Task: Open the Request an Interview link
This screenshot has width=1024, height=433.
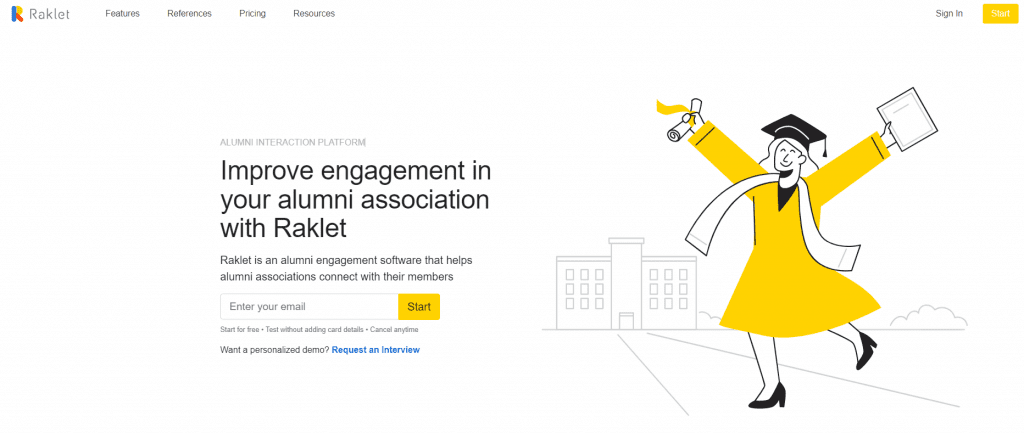Action: click(376, 350)
